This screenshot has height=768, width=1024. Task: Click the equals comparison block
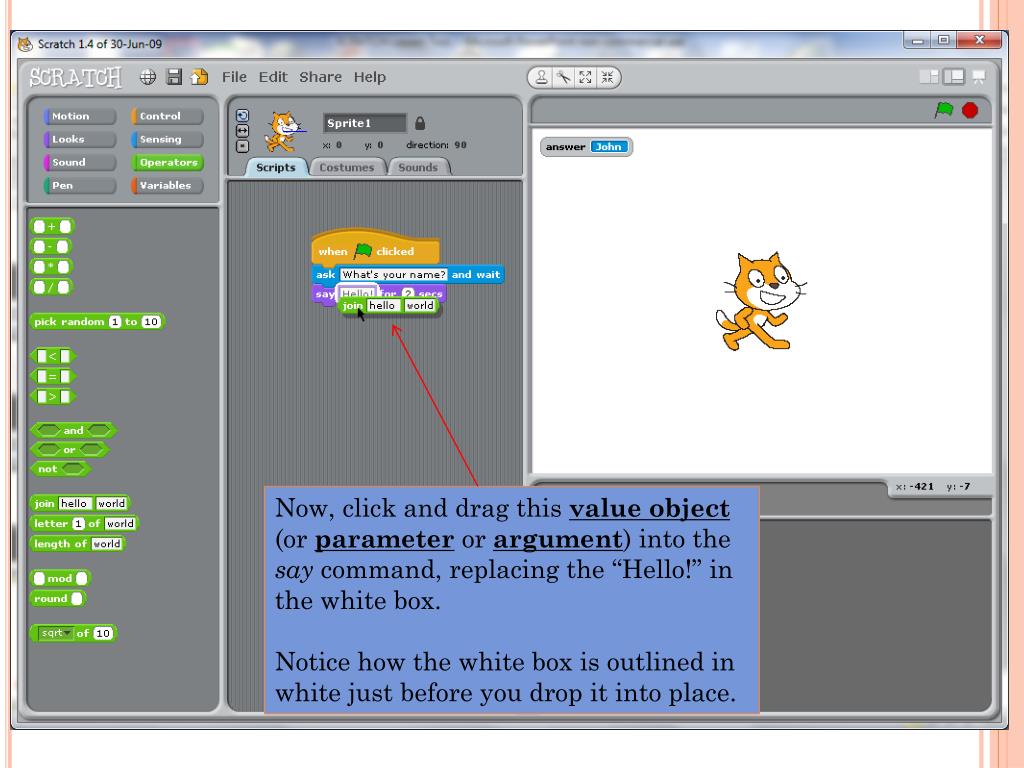[54, 376]
